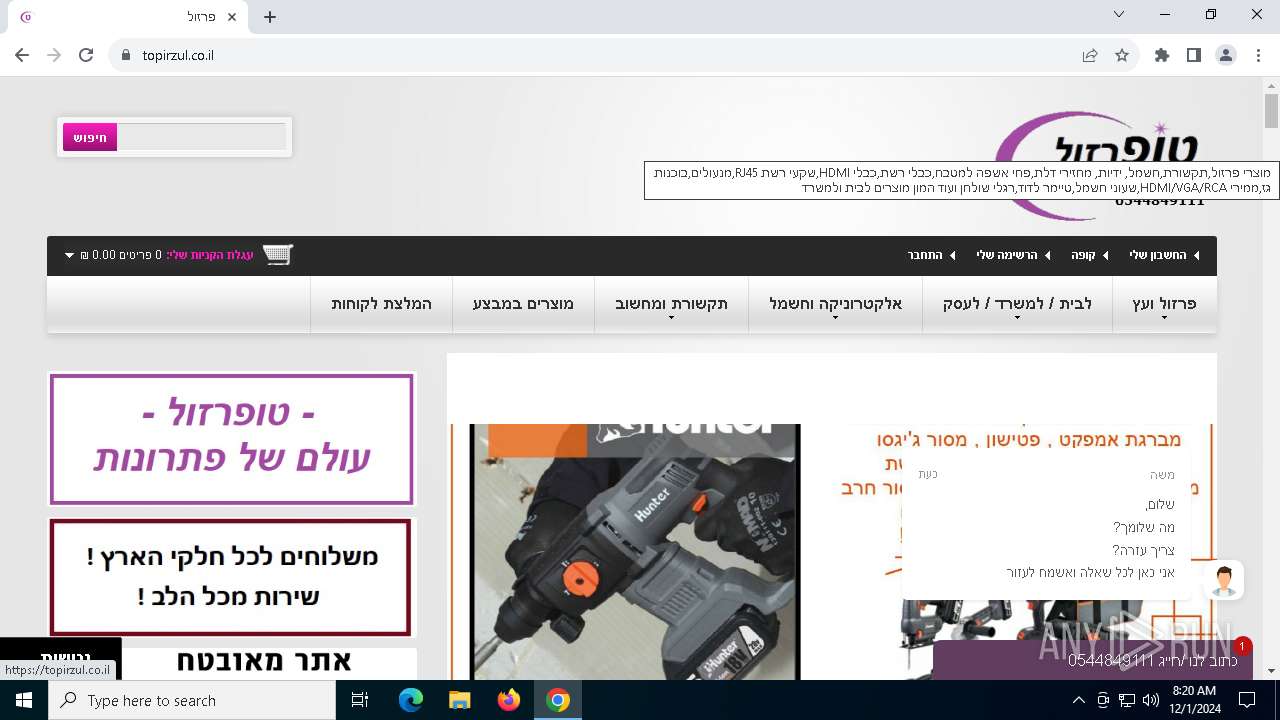Open the Chrome extensions puzzle icon
The image size is (1280, 720).
(x=1162, y=55)
